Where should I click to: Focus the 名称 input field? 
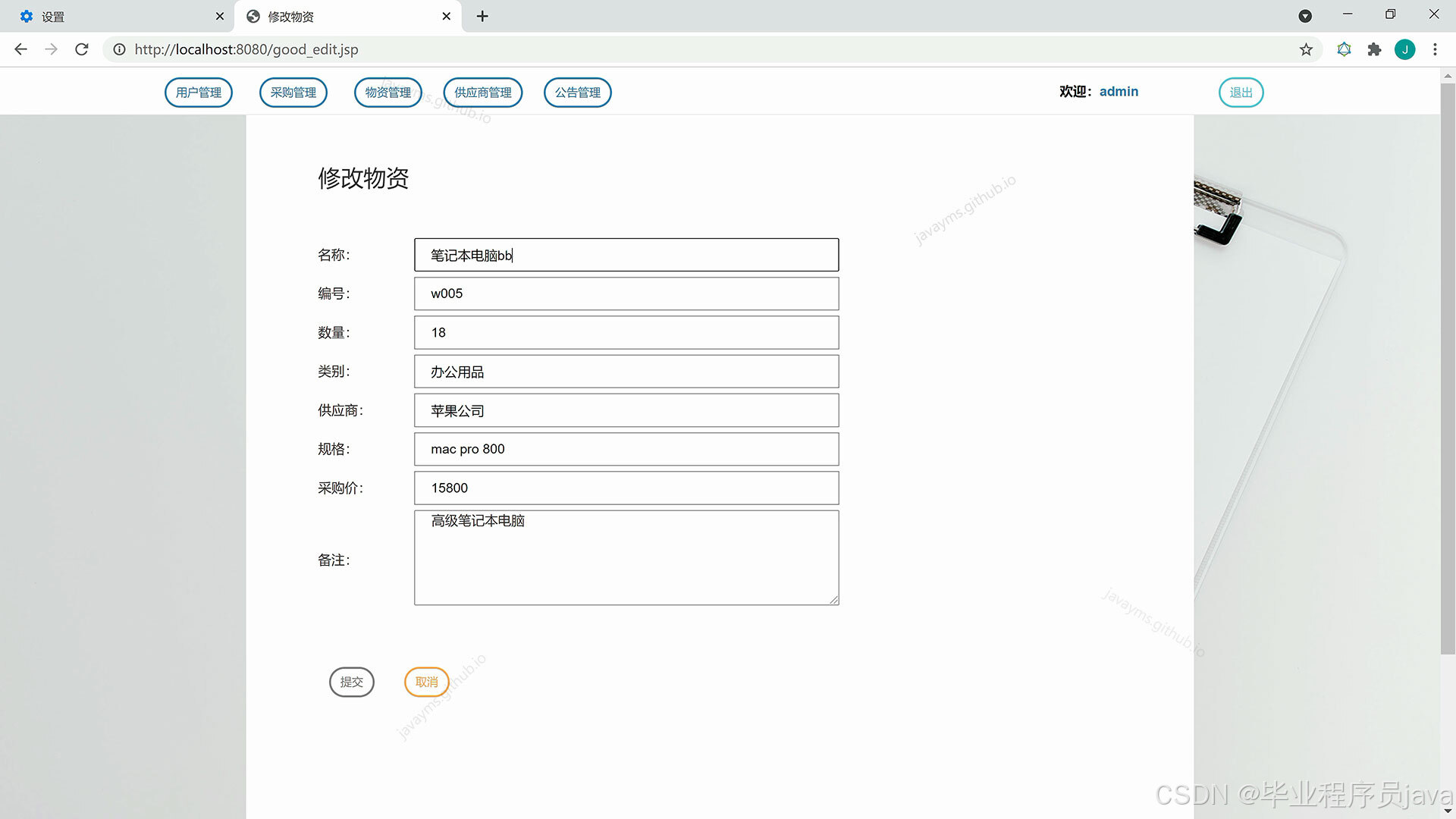pyautogui.click(x=626, y=255)
